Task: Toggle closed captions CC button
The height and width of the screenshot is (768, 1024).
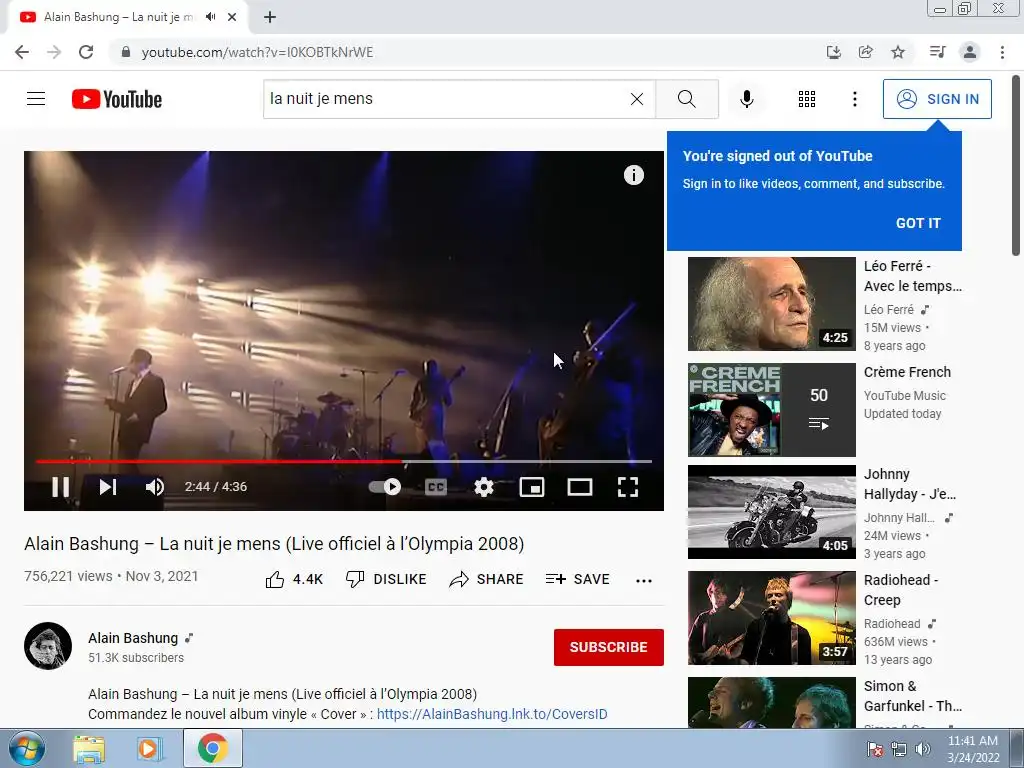Action: [436, 487]
